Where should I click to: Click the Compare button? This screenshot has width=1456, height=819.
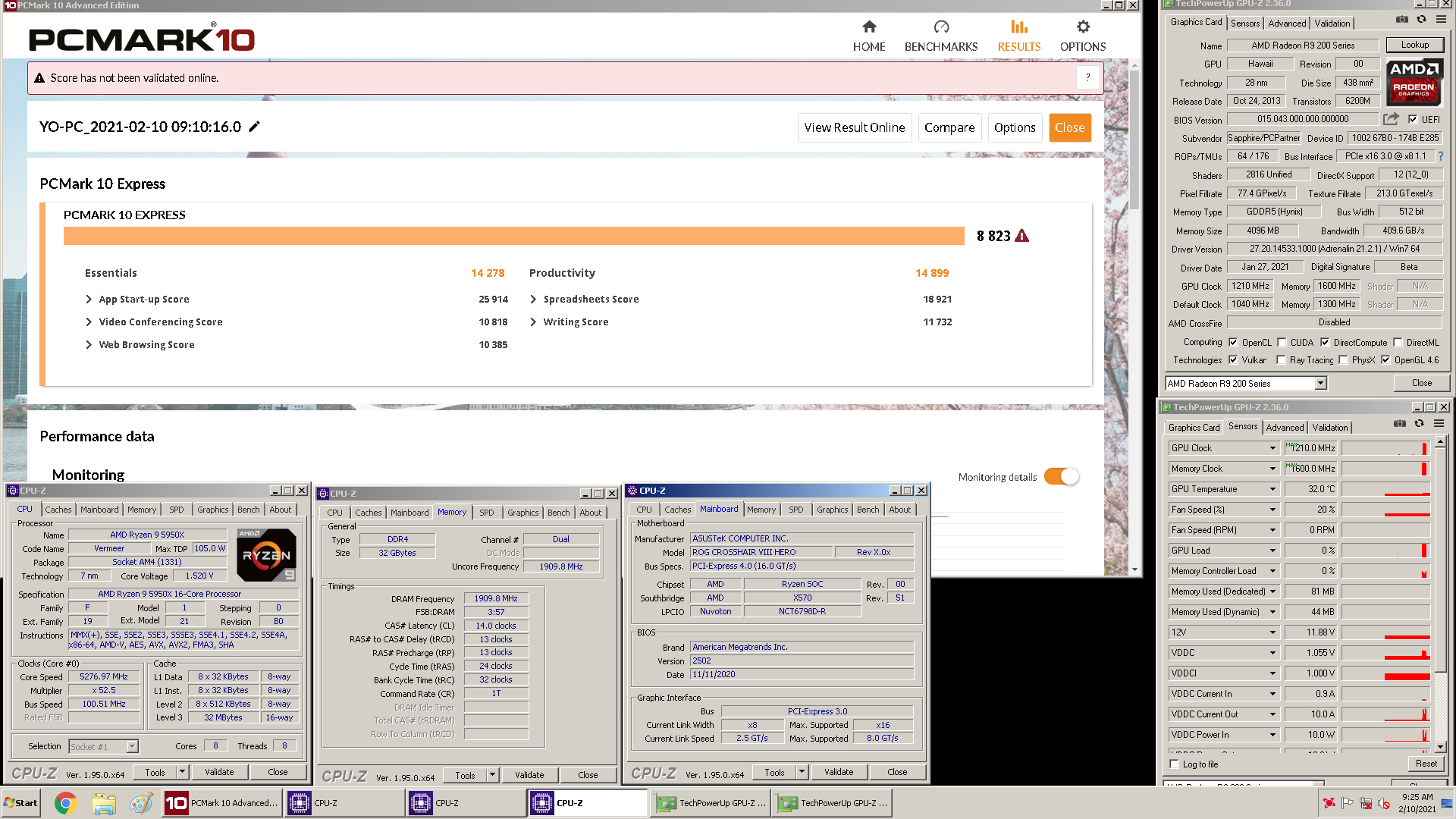click(949, 127)
